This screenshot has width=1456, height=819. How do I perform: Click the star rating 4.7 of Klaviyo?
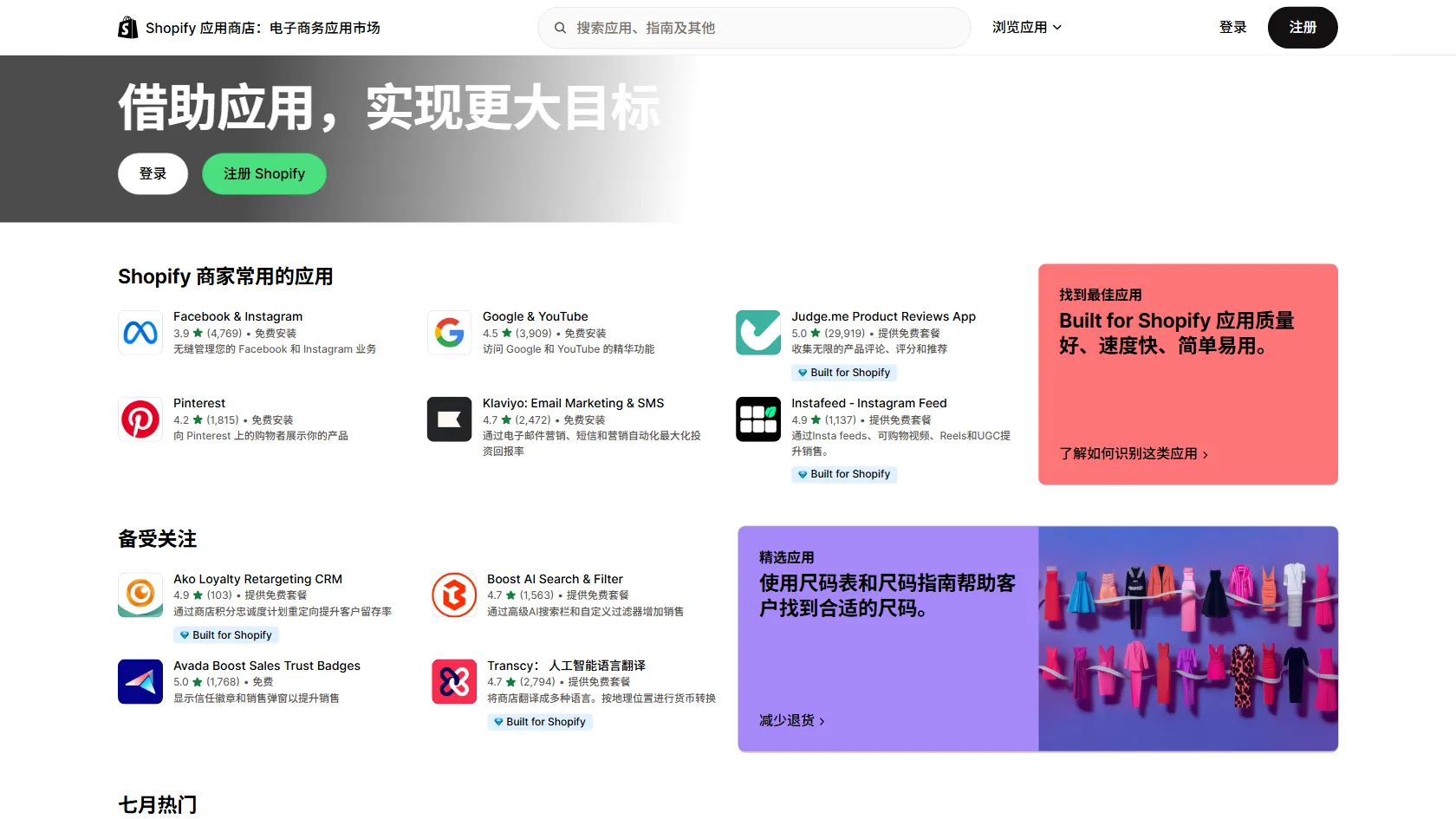pos(497,420)
